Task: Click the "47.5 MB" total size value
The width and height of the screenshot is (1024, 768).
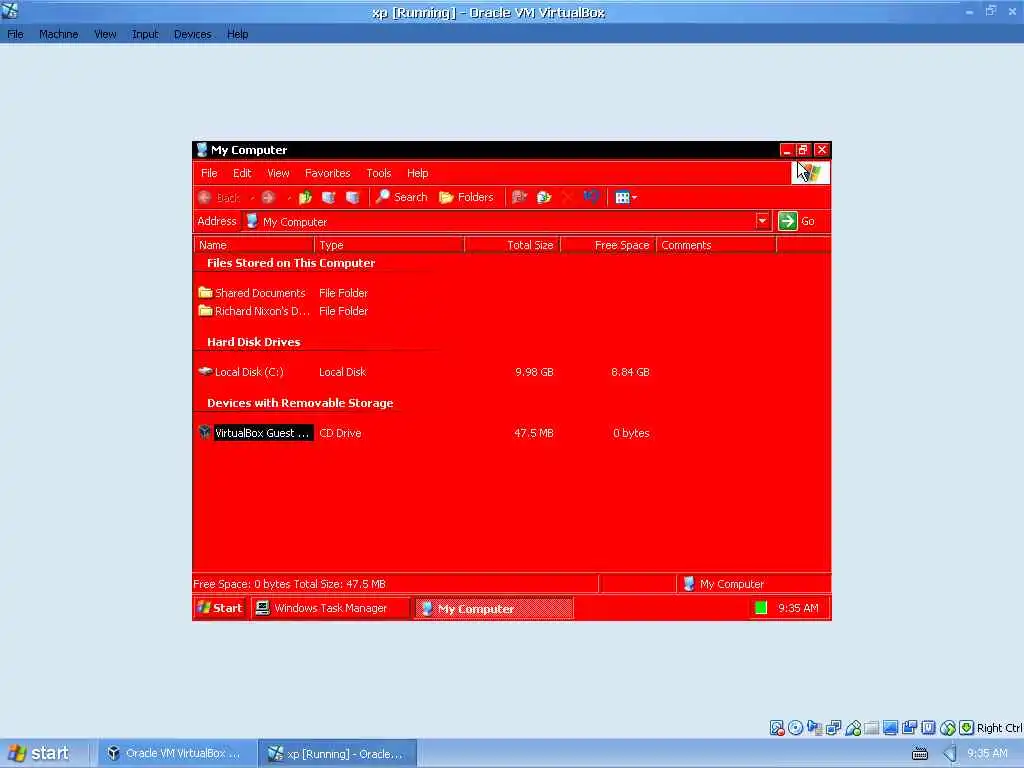Action: click(533, 432)
